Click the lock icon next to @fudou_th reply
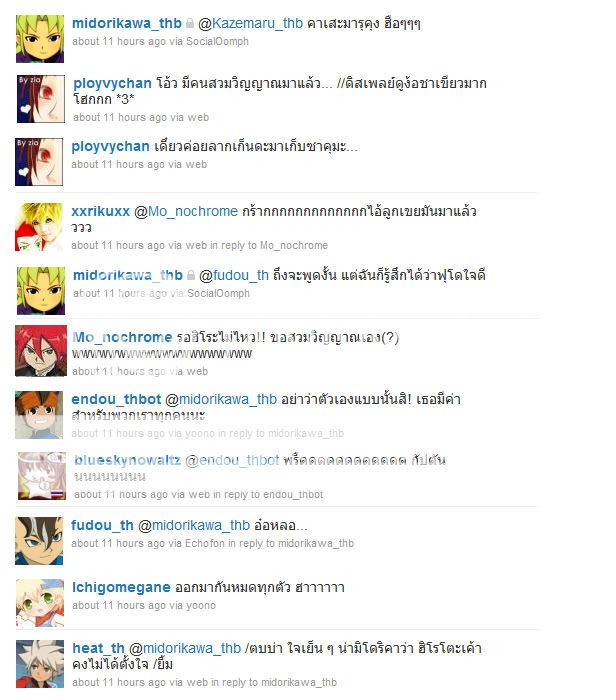The width and height of the screenshot is (616, 700). tap(191, 275)
